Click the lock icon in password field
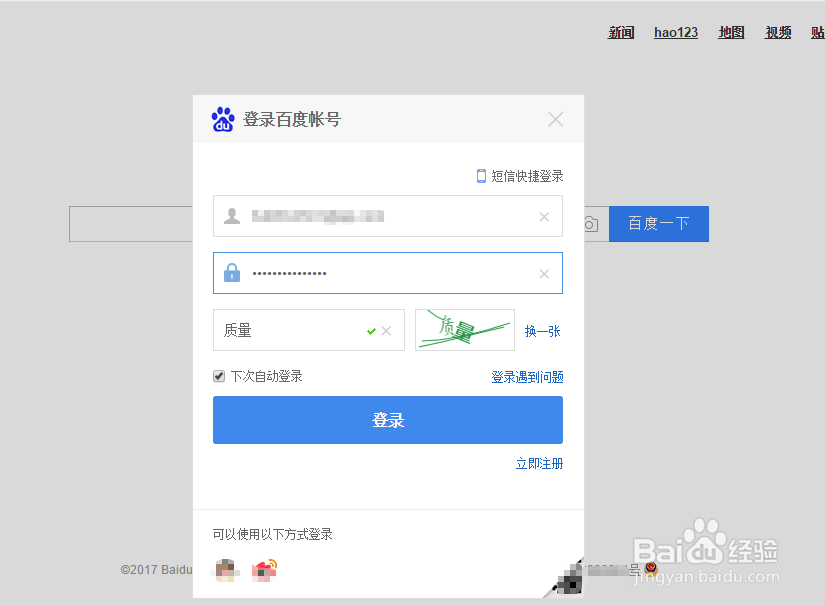The height and width of the screenshot is (606, 825). pos(232,272)
